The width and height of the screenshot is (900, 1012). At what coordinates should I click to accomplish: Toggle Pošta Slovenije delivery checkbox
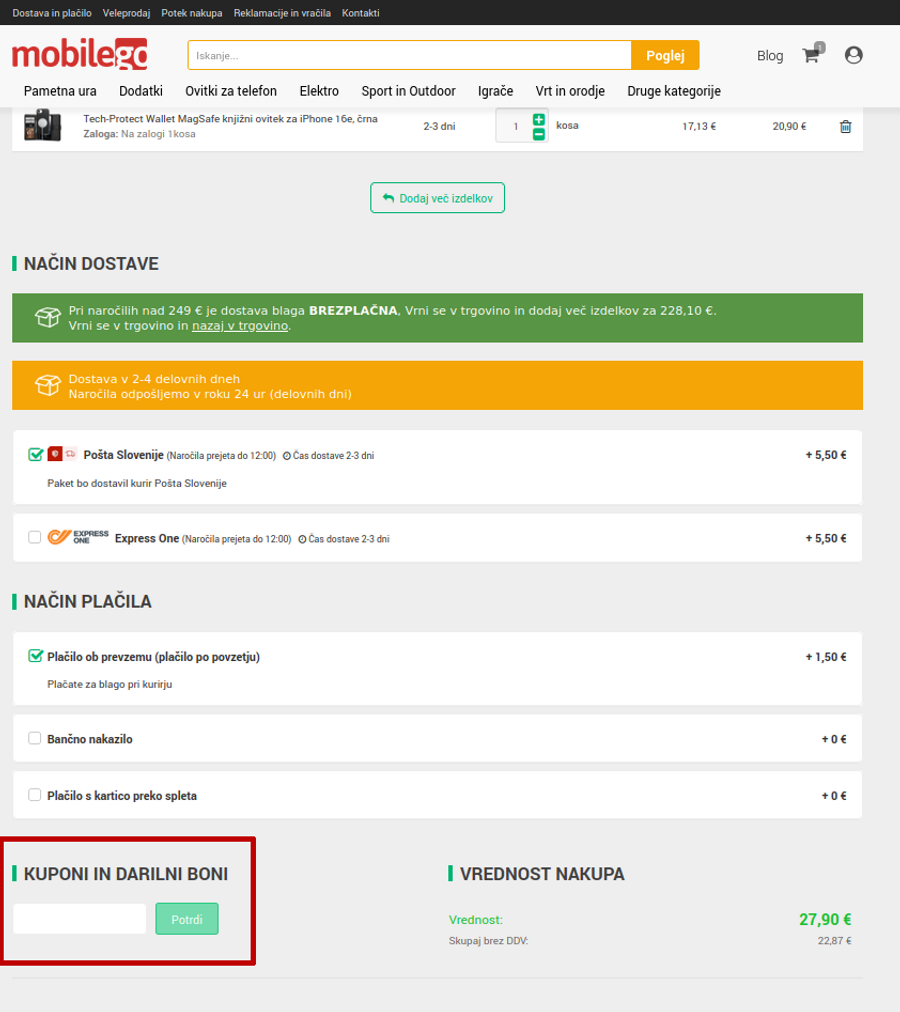click(36, 455)
